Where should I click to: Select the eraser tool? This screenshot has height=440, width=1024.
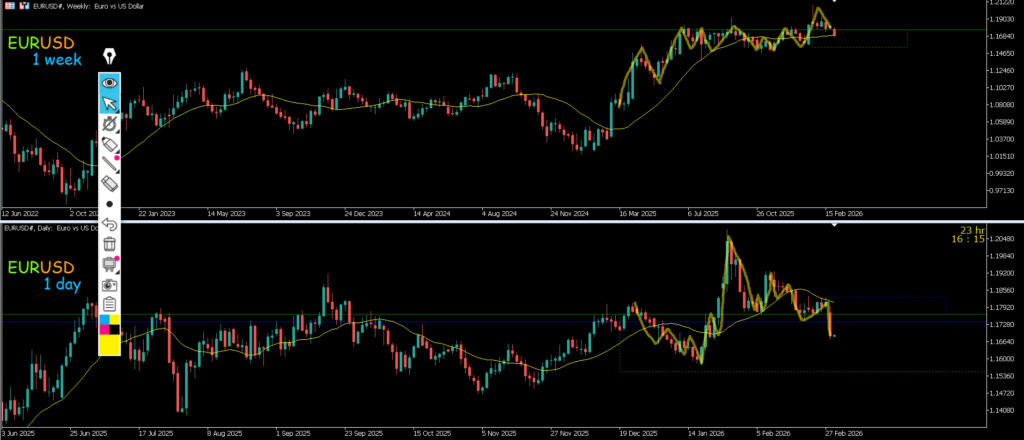[110, 184]
